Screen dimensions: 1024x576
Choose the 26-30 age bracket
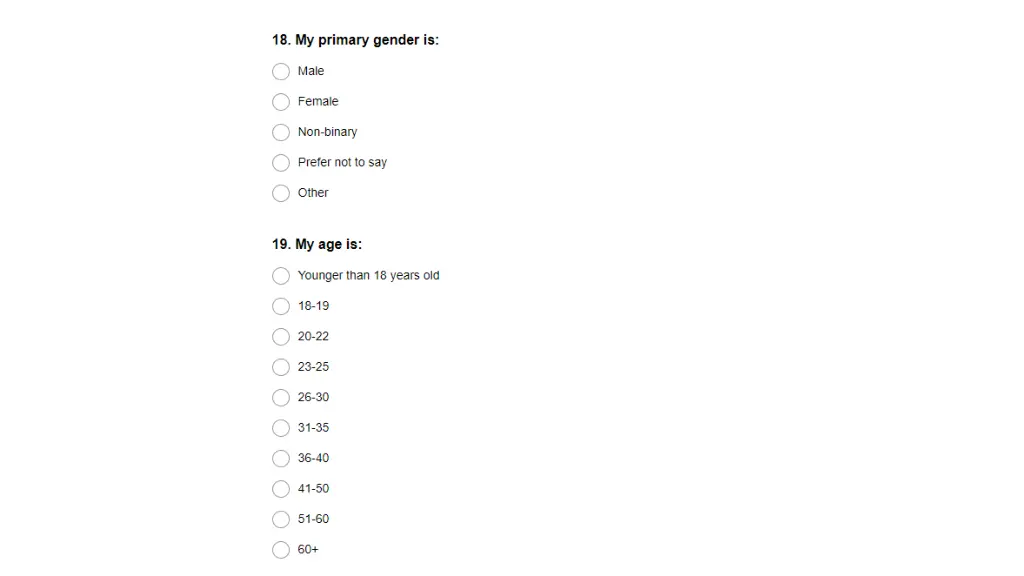281,398
